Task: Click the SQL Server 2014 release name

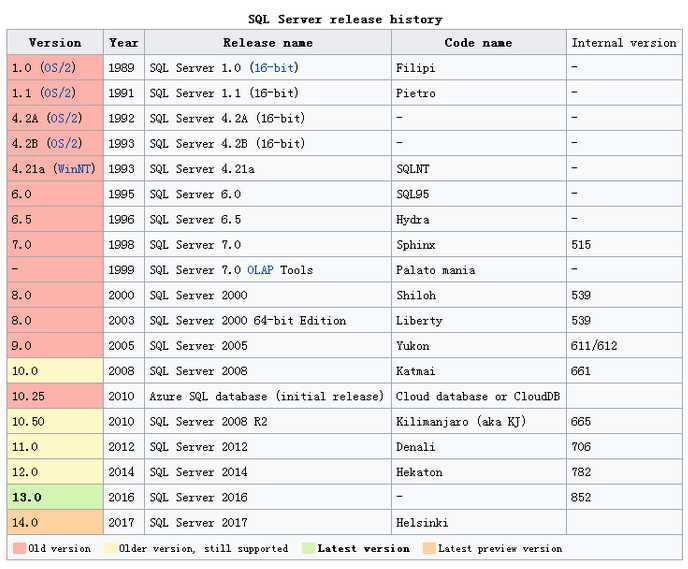Action: click(198, 472)
